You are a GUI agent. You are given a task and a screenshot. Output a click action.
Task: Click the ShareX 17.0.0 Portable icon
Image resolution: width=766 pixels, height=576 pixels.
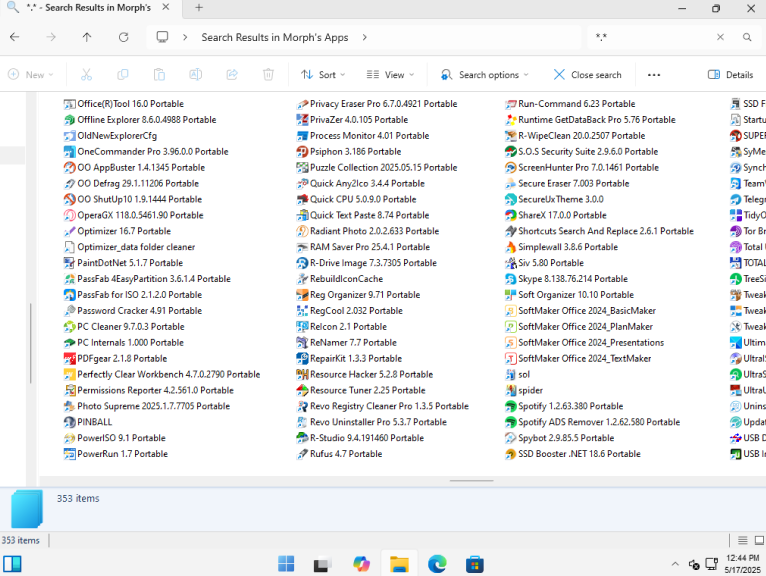pyautogui.click(x=511, y=215)
